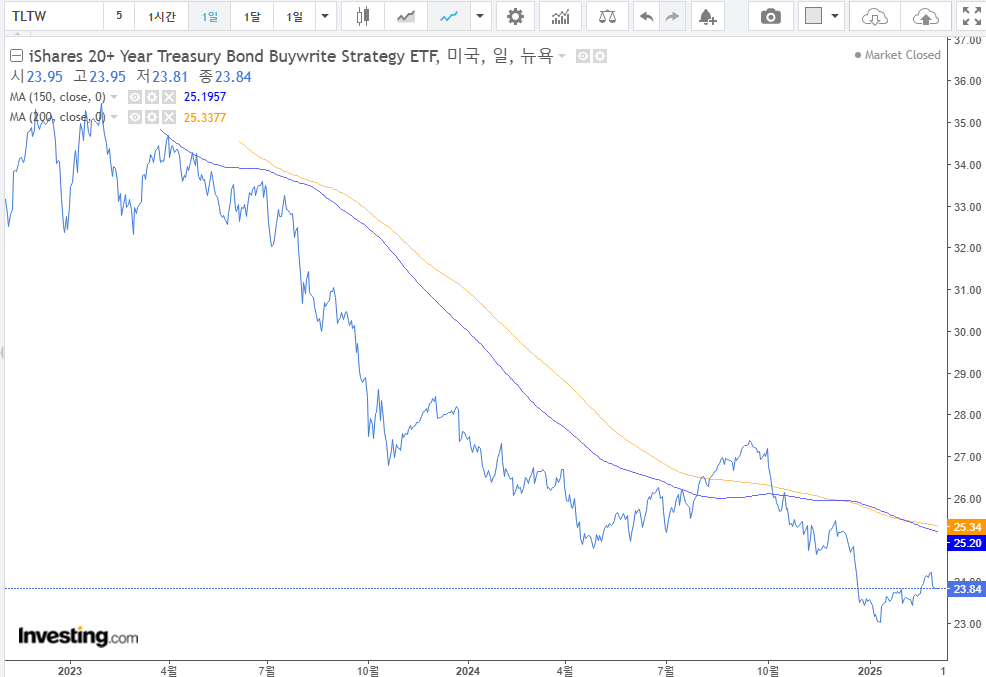This screenshot has height=677, width=986.
Task: Collapse the legend with the minus box icon
Action: (x=16, y=56)
